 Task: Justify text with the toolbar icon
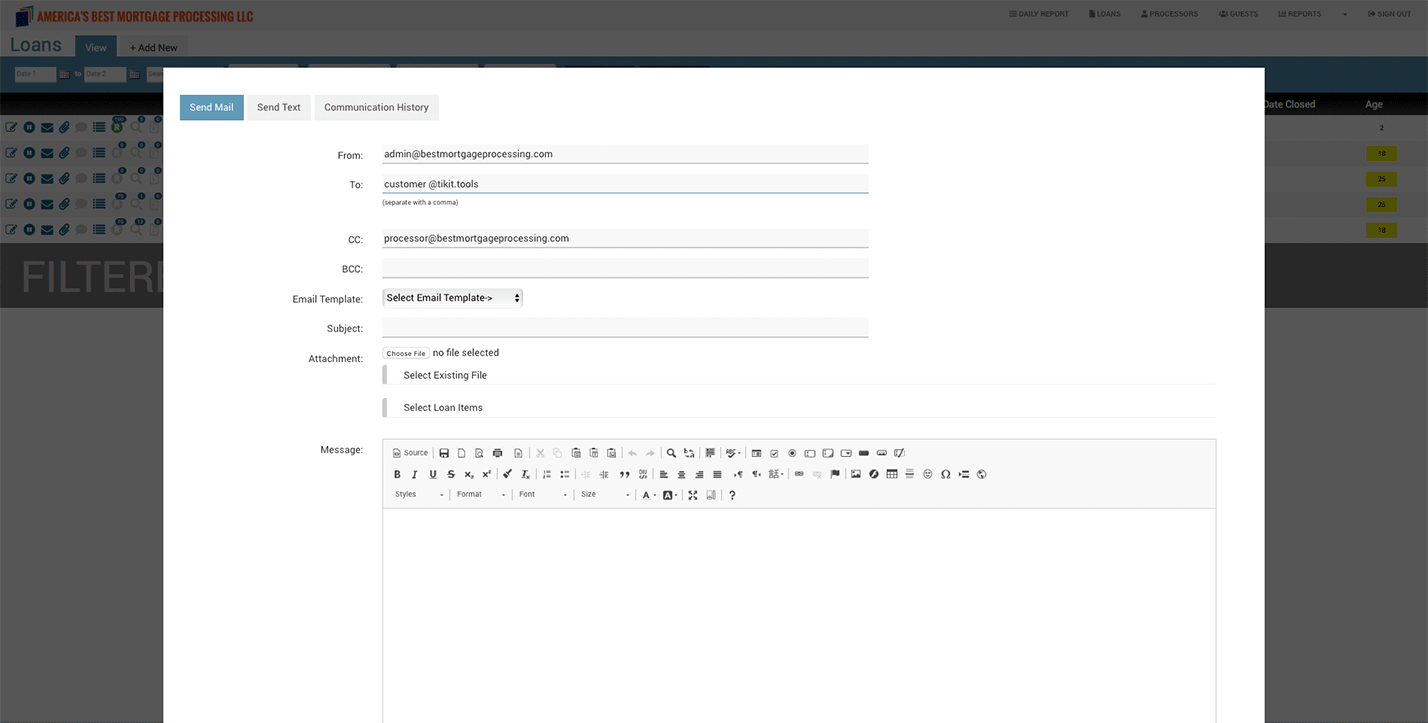717,474
